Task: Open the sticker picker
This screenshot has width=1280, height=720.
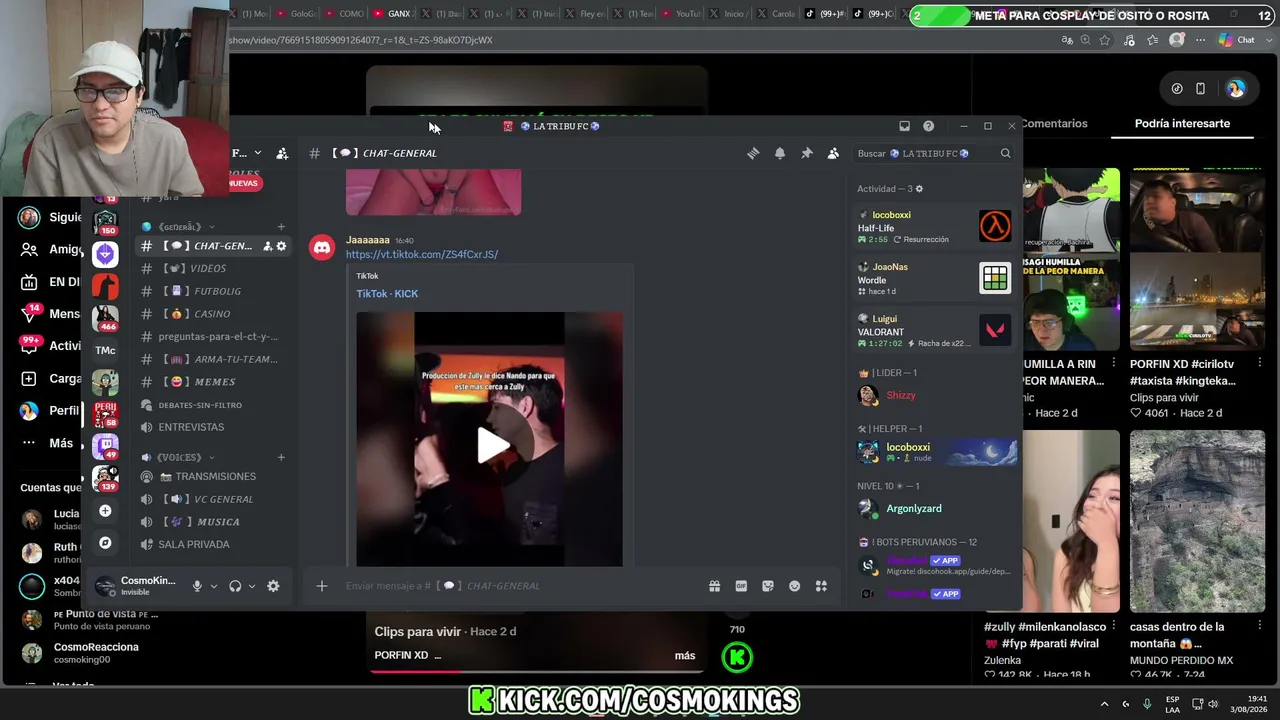Action: click(x=768, y=586)
